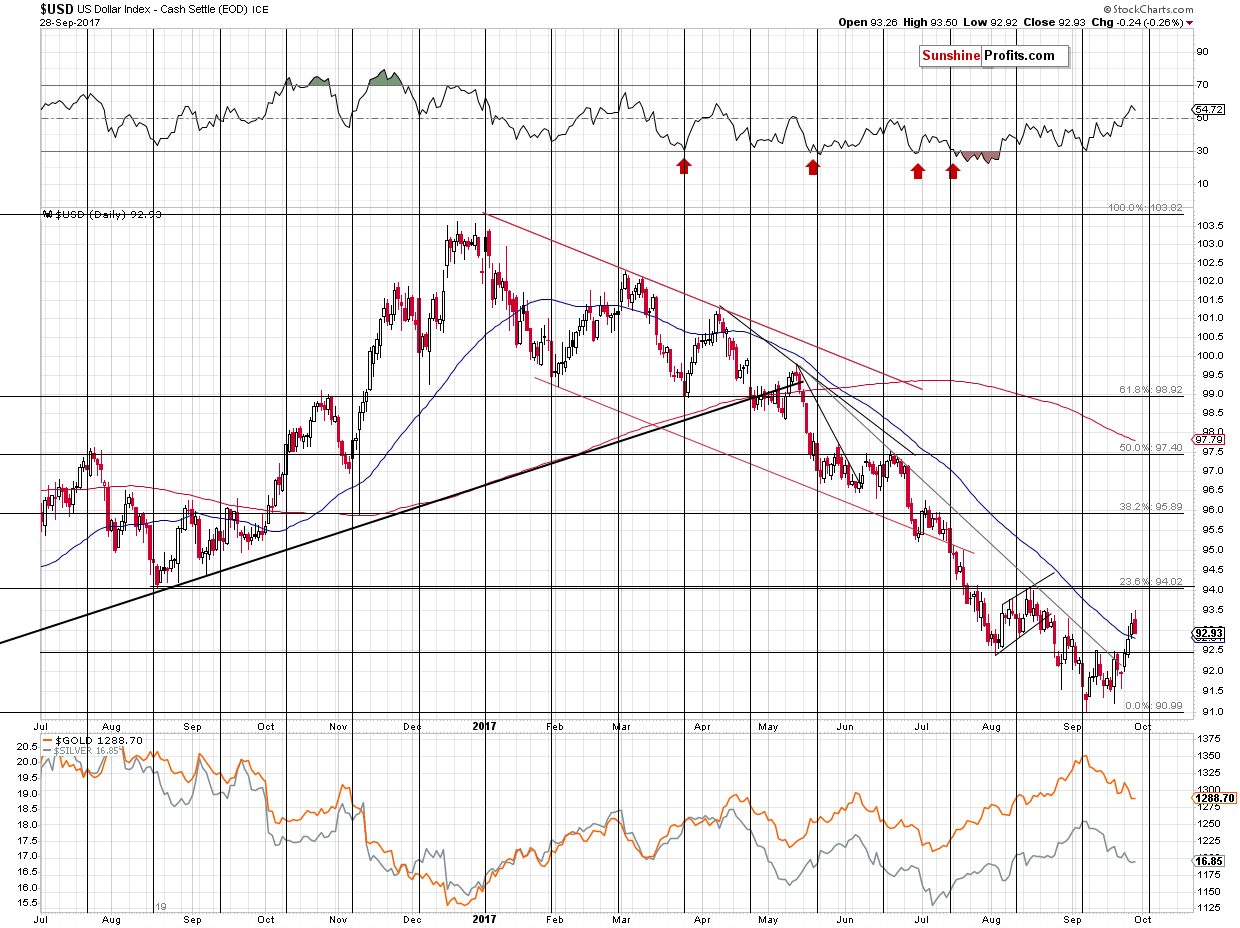The width and height of the screenshot is (1240, 928).
Task: Click the 16.85 silver price tag
Action: pyautogui.click(x=1208, y=861)
